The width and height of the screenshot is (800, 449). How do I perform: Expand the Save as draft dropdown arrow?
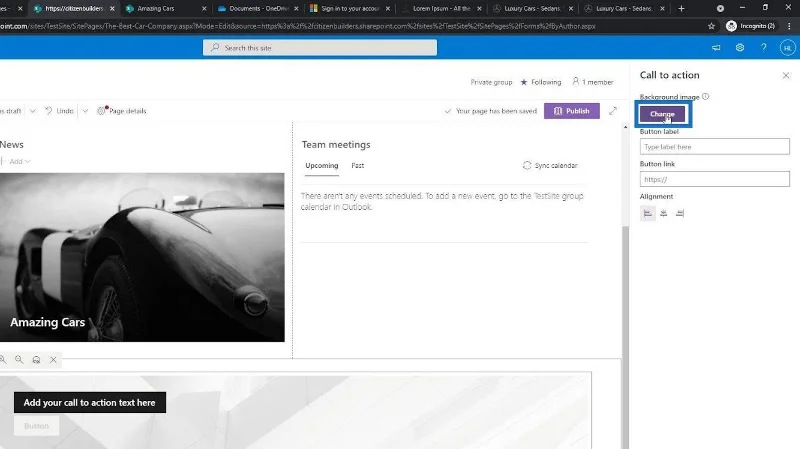point(32,111)
